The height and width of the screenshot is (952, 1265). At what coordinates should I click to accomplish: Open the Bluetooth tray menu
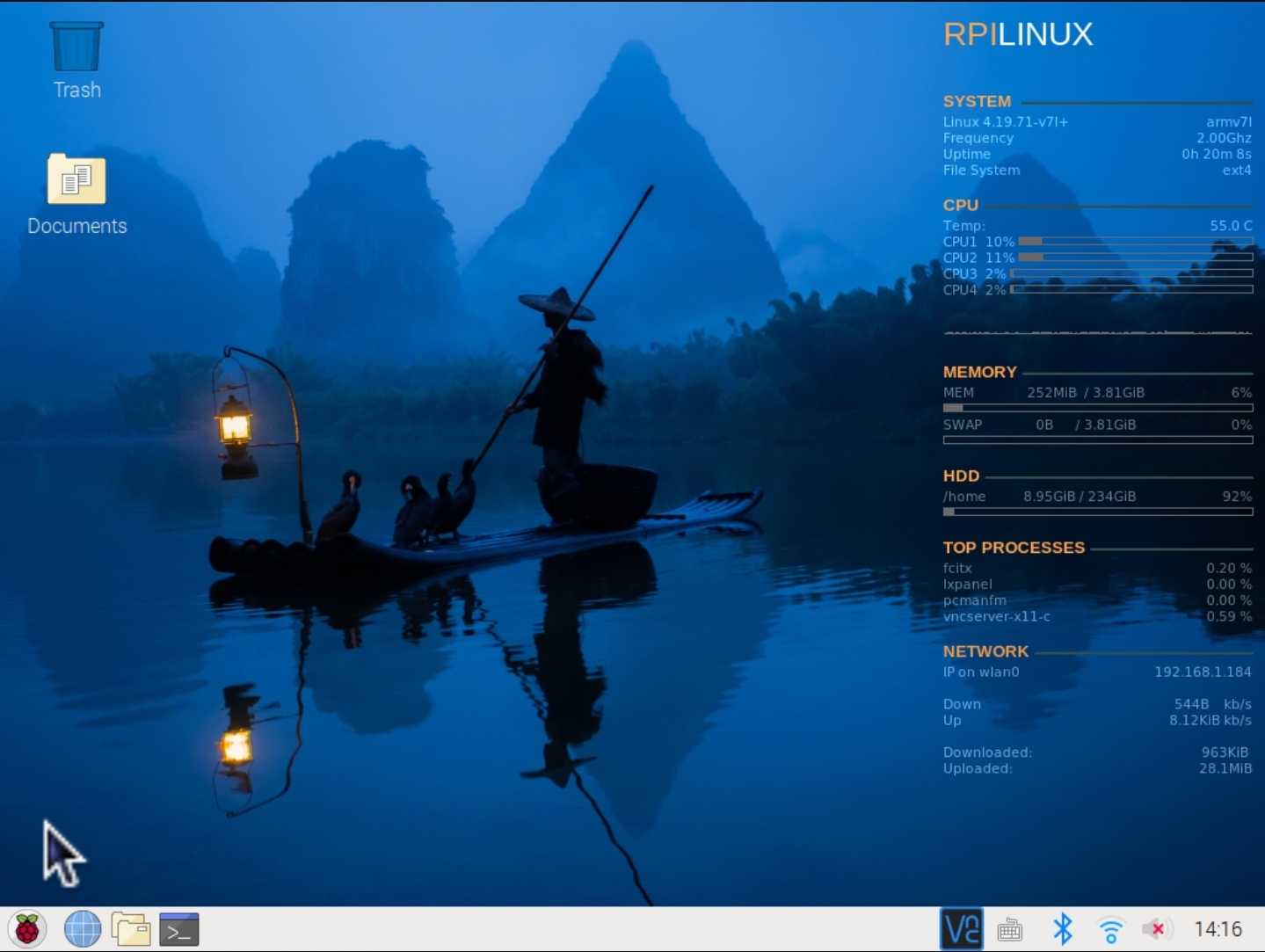[x=1063, y=929]
